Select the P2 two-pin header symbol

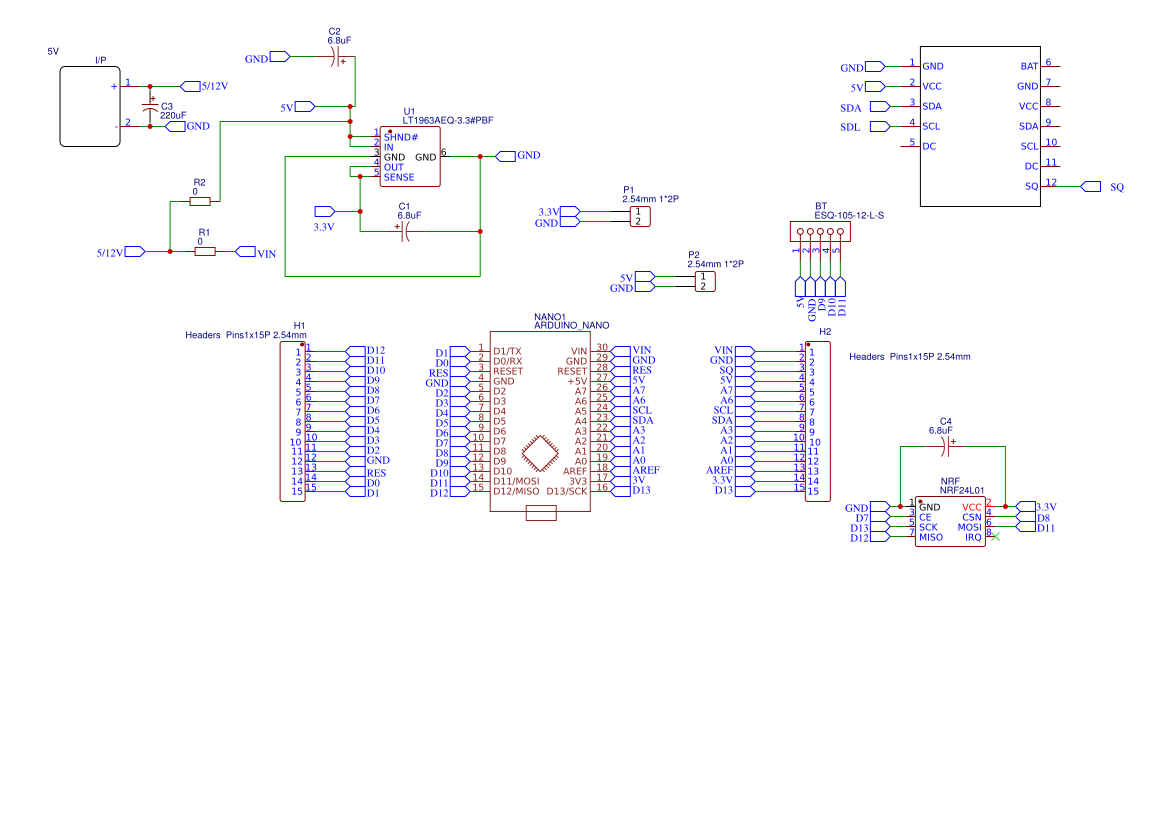[x=705, y=282]
